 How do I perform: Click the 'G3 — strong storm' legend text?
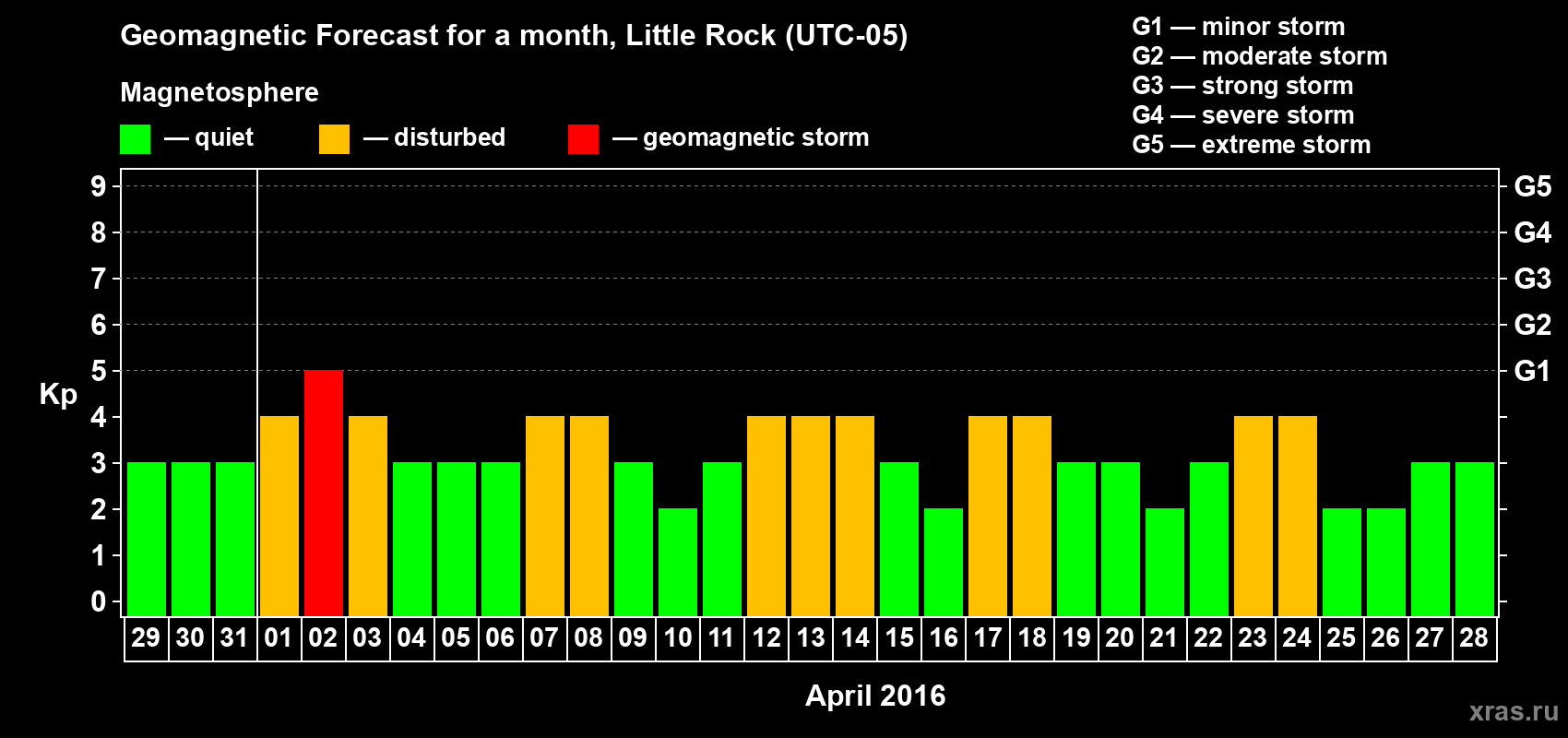point(1243,86)
